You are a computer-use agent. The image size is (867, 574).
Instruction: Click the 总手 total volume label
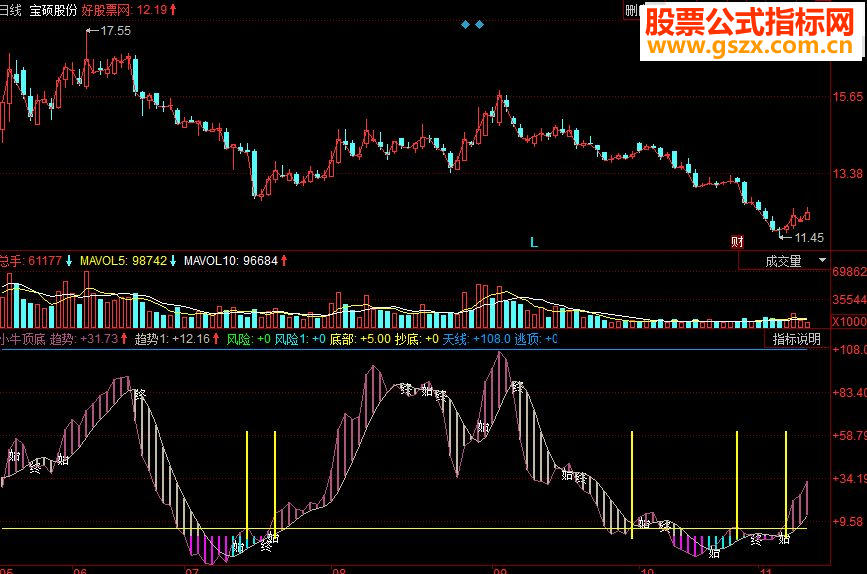(30, 260)
